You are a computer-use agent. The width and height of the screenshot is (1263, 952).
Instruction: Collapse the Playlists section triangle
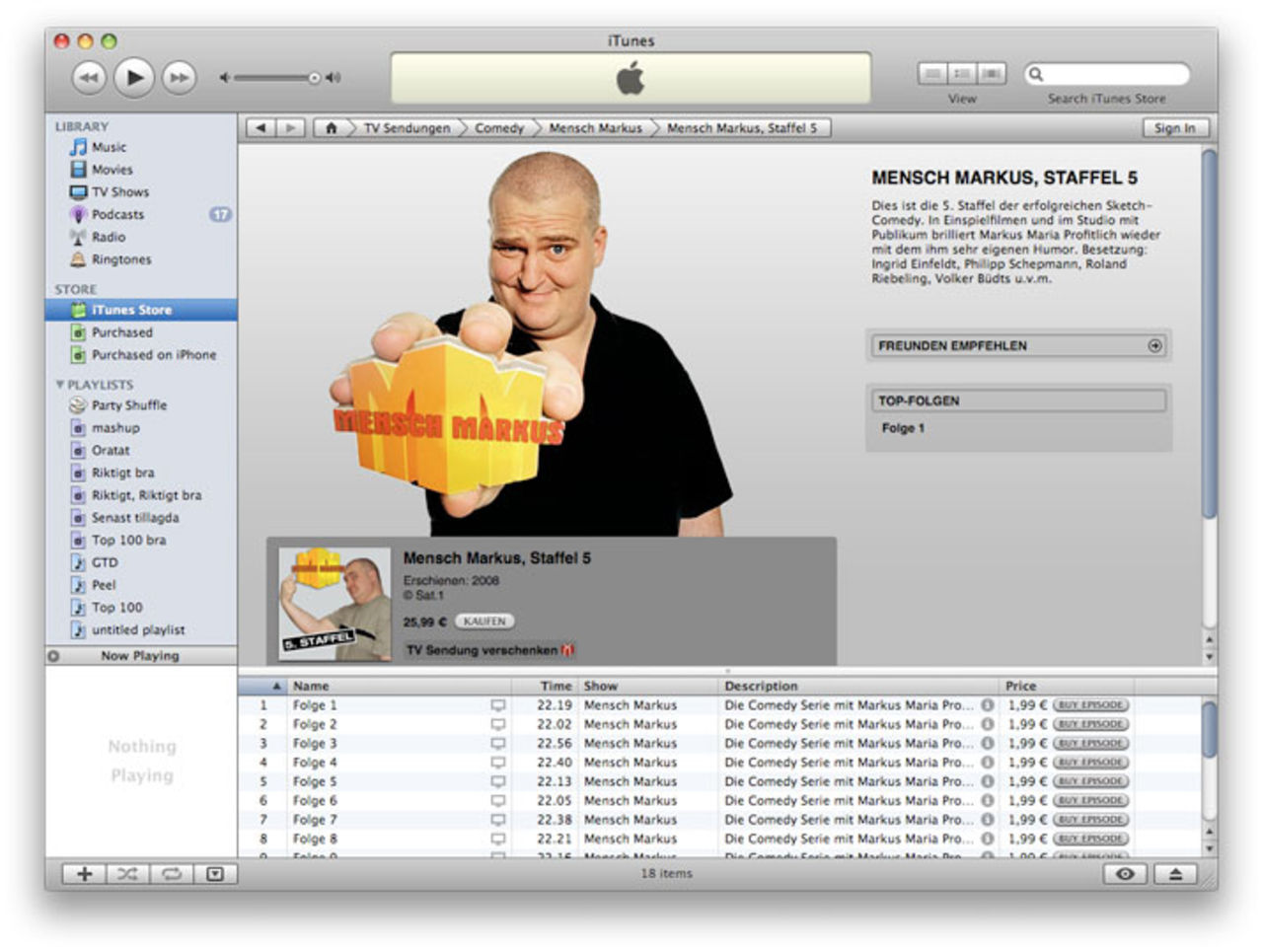(x=60, y=385)
